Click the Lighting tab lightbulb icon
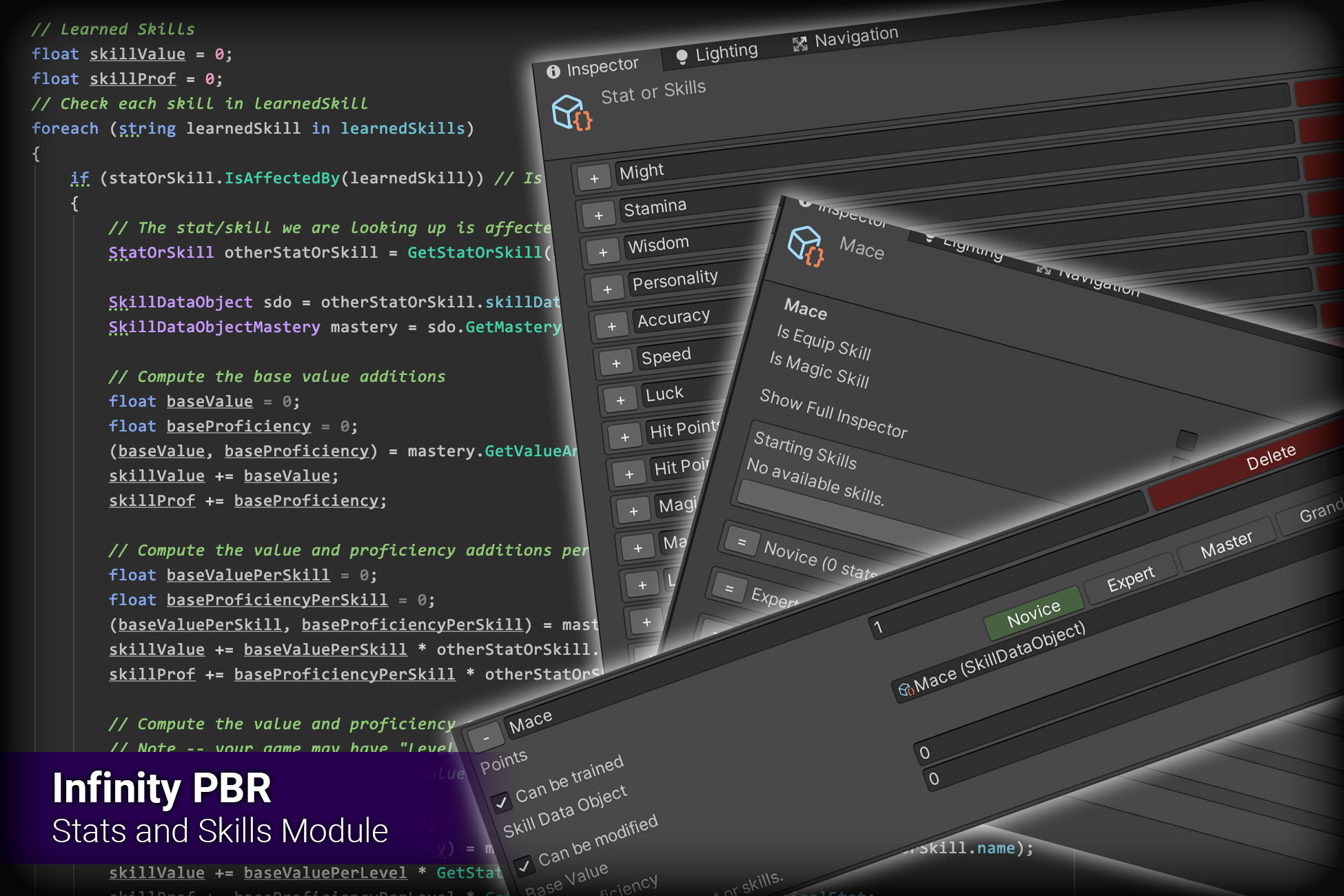 coord(682,57)
